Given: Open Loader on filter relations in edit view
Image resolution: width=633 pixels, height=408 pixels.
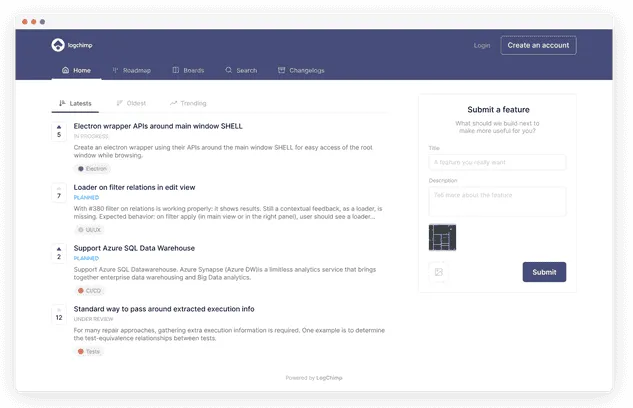Looking at the screenshot, I should [x=134, y=187].
